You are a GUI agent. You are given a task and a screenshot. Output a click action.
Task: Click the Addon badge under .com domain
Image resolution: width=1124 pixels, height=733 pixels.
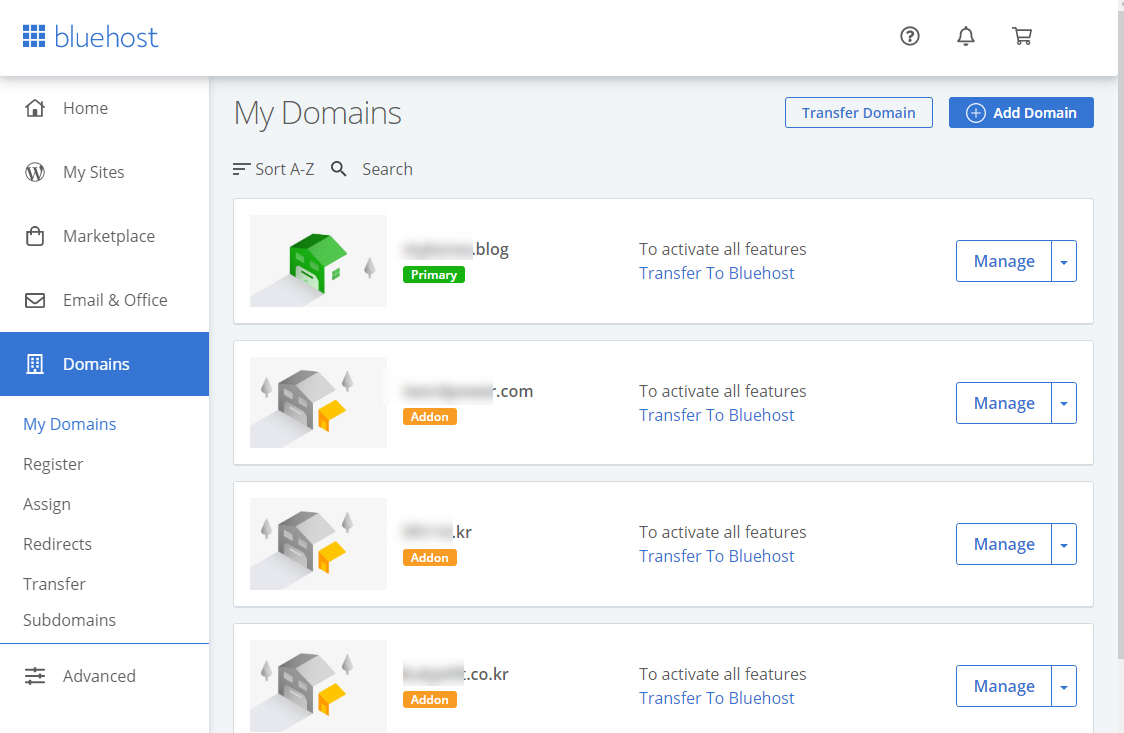(x=429, y=416)
